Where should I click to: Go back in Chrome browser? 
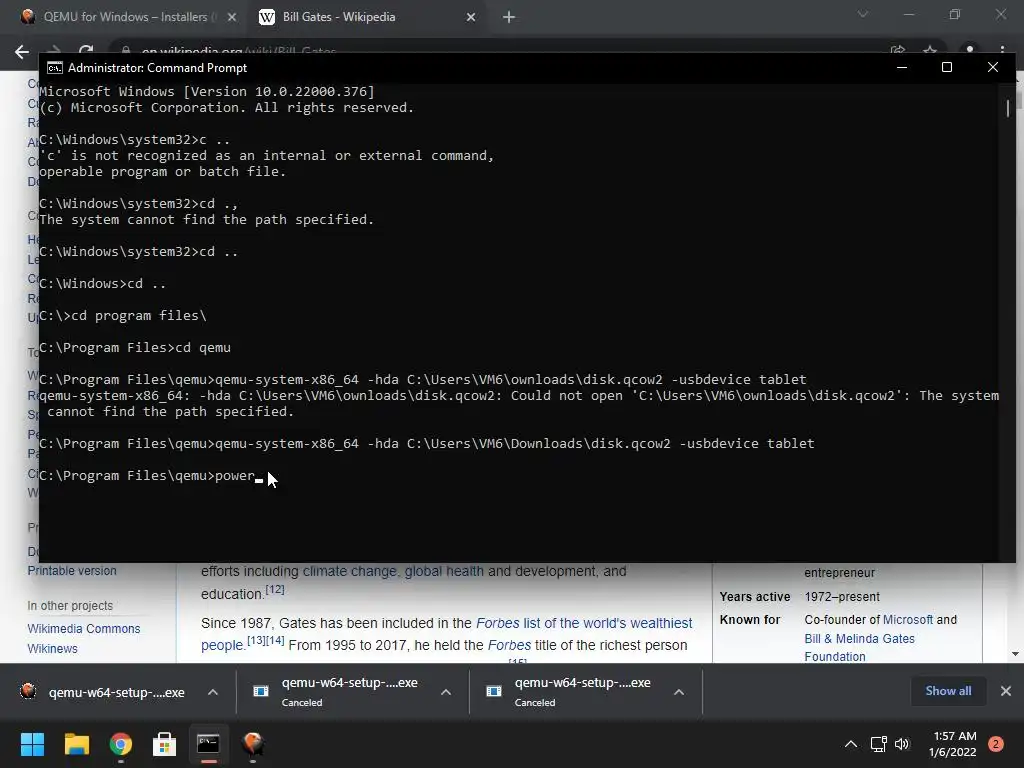point(22,52)
